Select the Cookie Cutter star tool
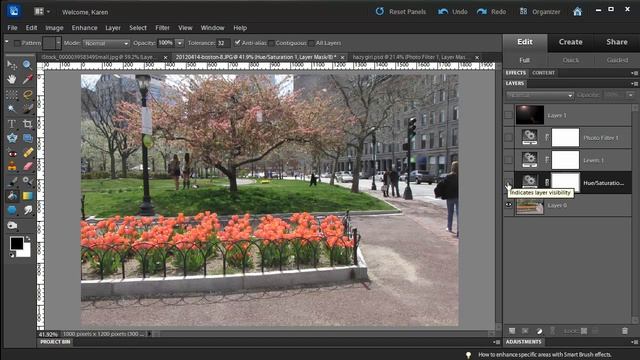 [12, 138]
